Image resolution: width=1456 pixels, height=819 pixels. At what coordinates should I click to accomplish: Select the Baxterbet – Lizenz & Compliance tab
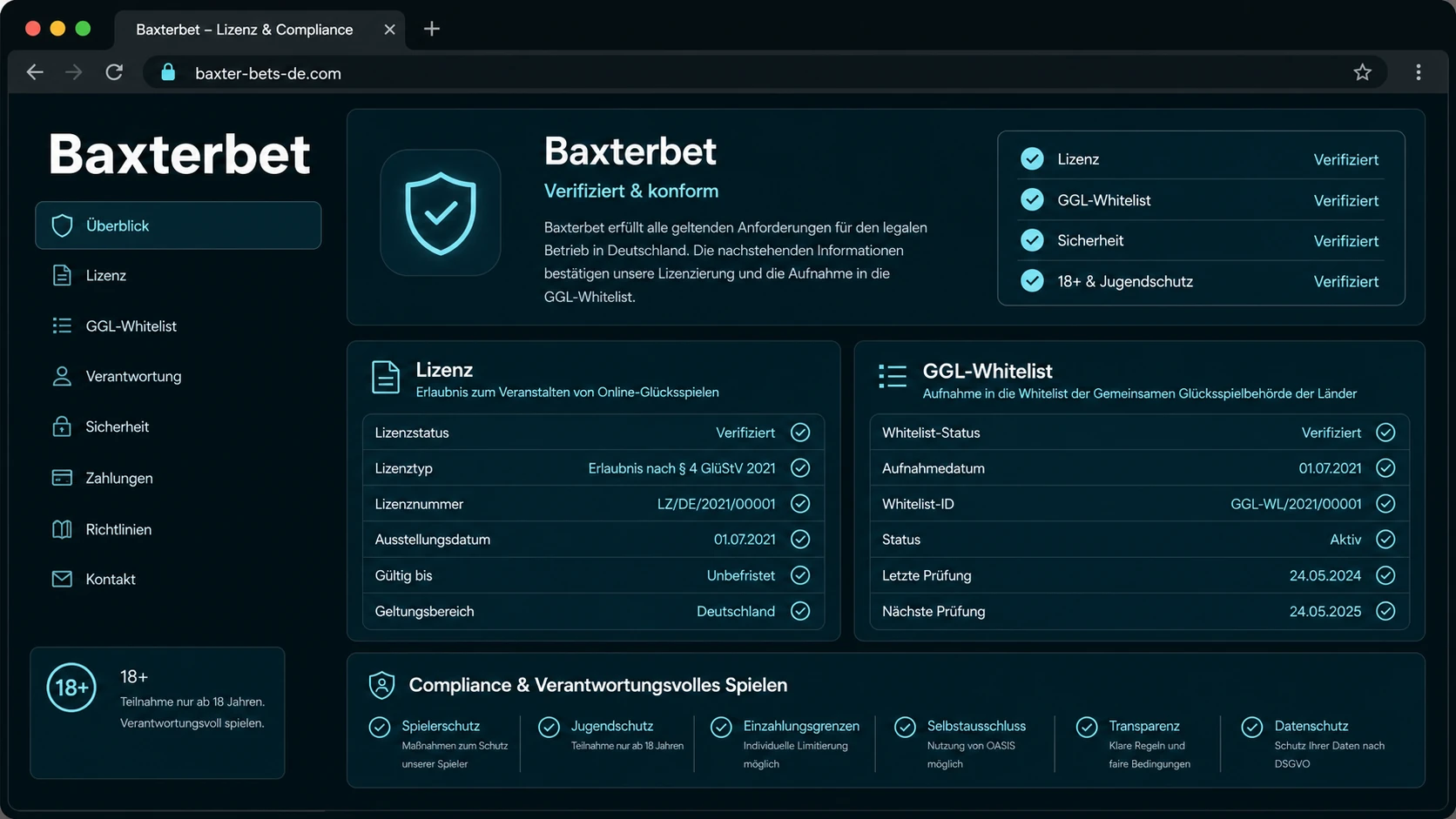coord(260,30)
